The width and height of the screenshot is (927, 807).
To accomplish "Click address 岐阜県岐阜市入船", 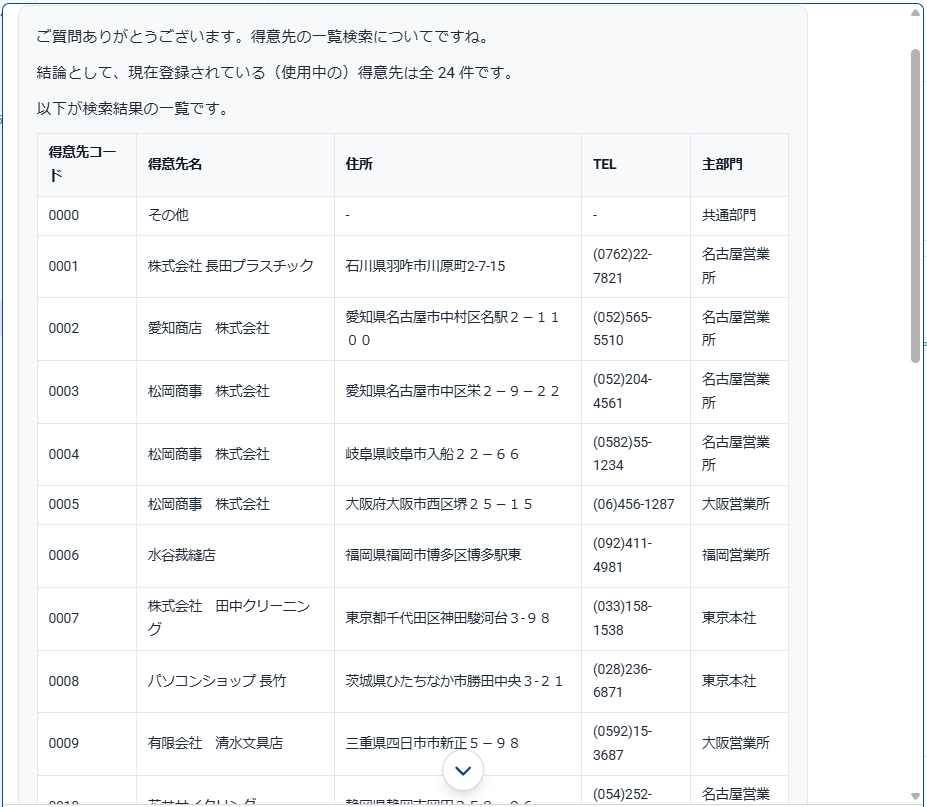I will coord(458,455).
